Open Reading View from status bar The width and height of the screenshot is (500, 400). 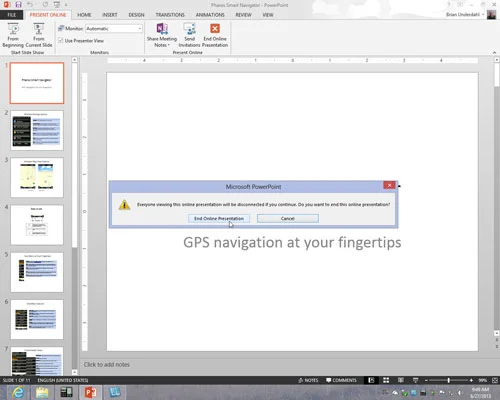(401, 380)
